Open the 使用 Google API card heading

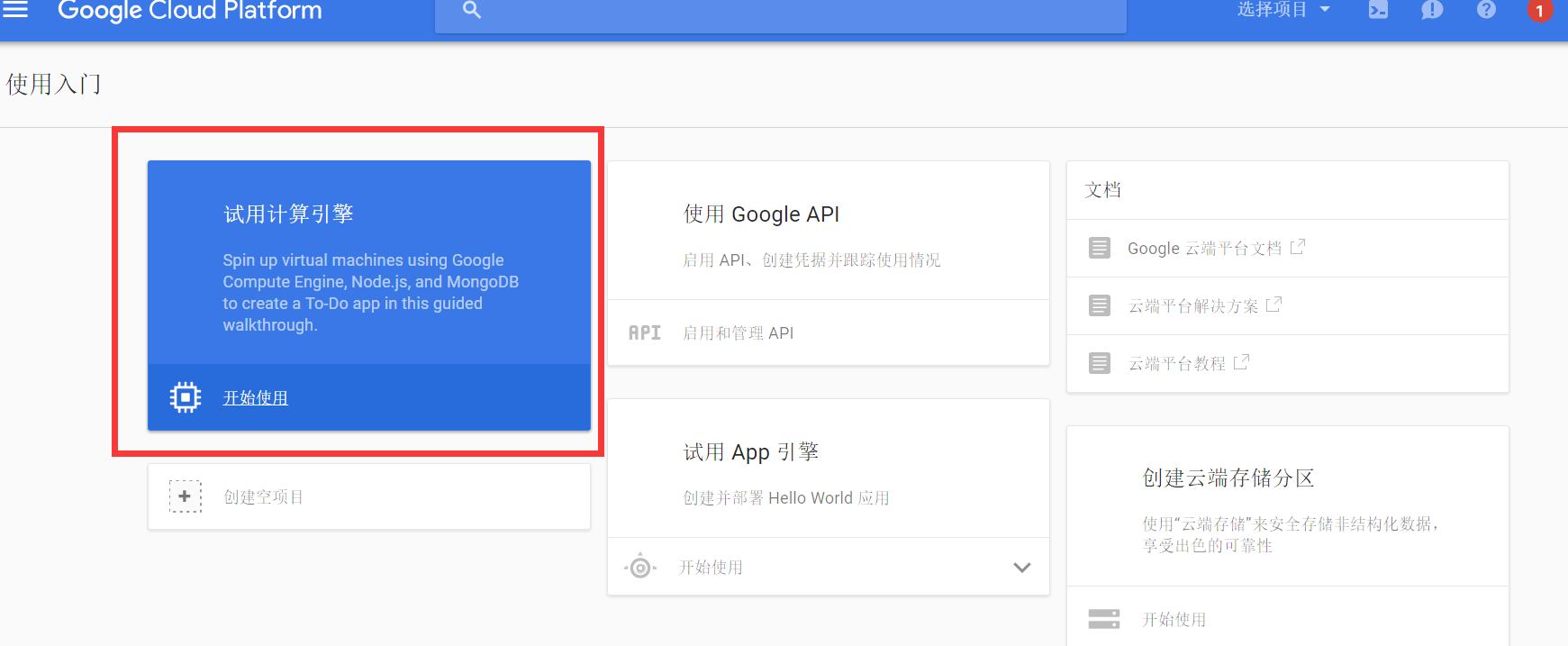coord(761,214)
